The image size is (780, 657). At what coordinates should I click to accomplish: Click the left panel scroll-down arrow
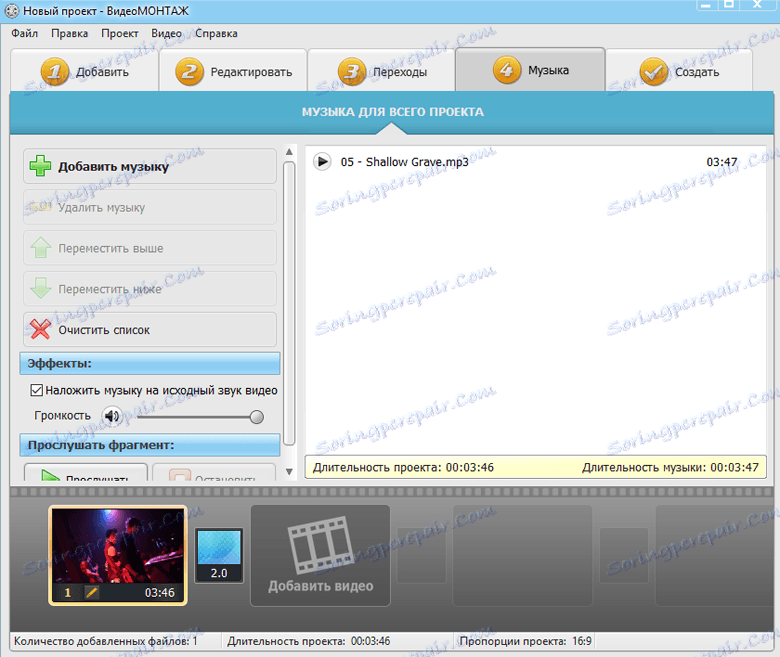pos(289,471)
